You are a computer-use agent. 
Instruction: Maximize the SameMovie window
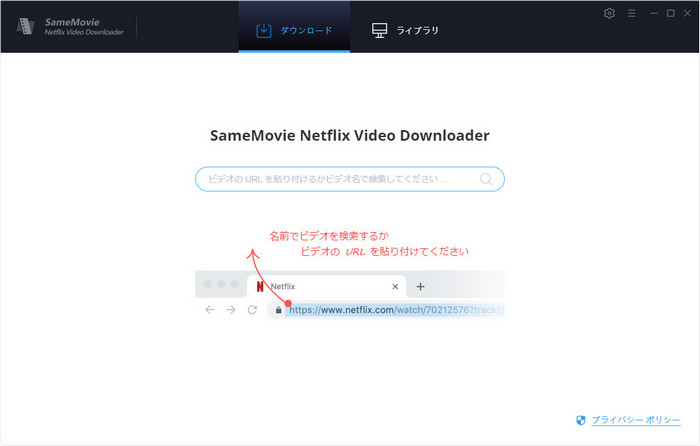coord(670,13)
